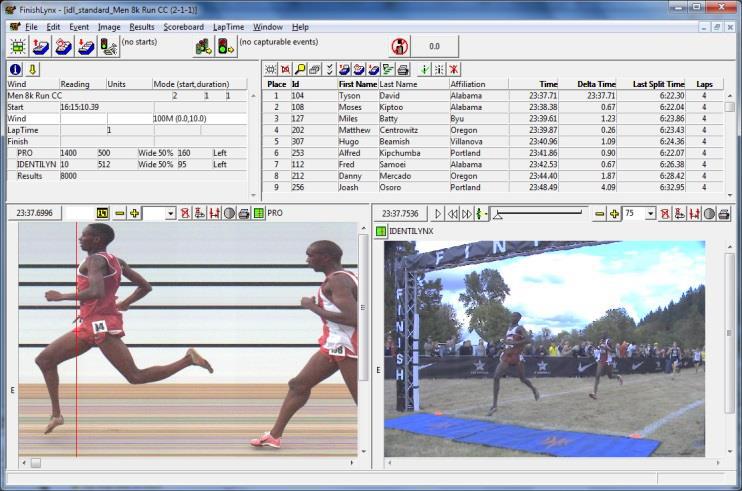Open the Scoreboard menu
The image size is (742, 491).
point(184,27)
